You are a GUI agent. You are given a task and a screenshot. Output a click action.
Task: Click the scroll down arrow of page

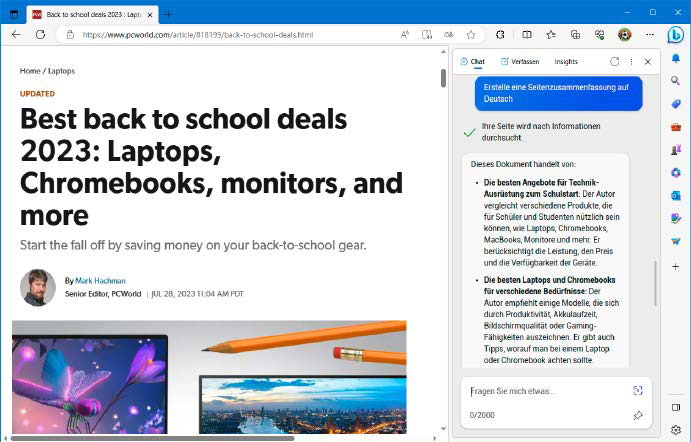click(443, 428)
